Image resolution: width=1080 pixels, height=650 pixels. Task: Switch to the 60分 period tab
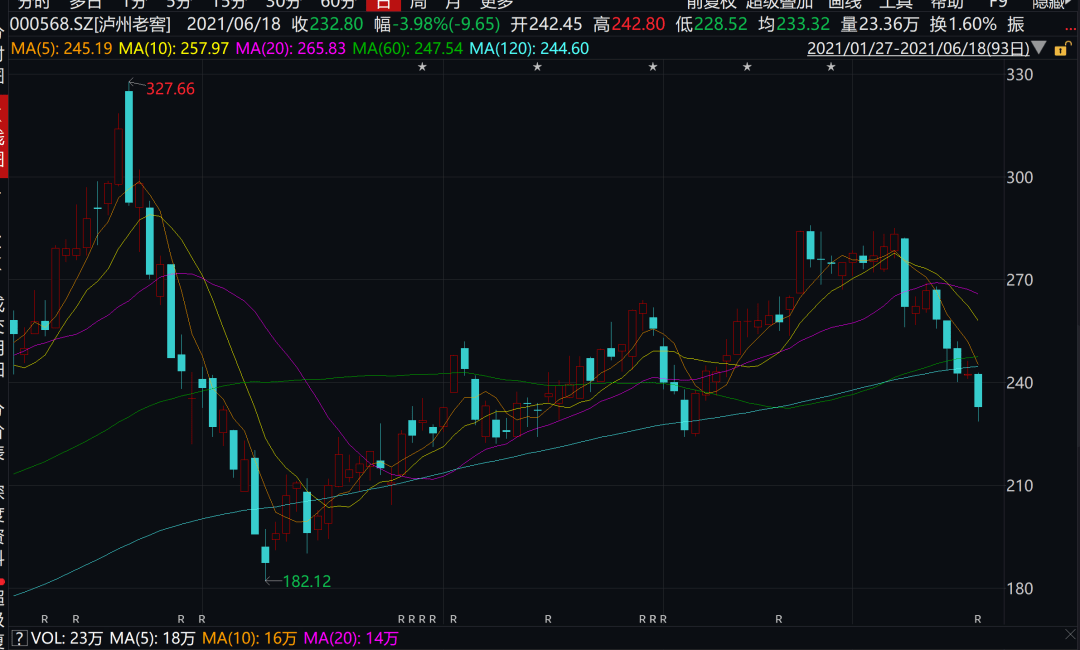(x=337, y=4)
